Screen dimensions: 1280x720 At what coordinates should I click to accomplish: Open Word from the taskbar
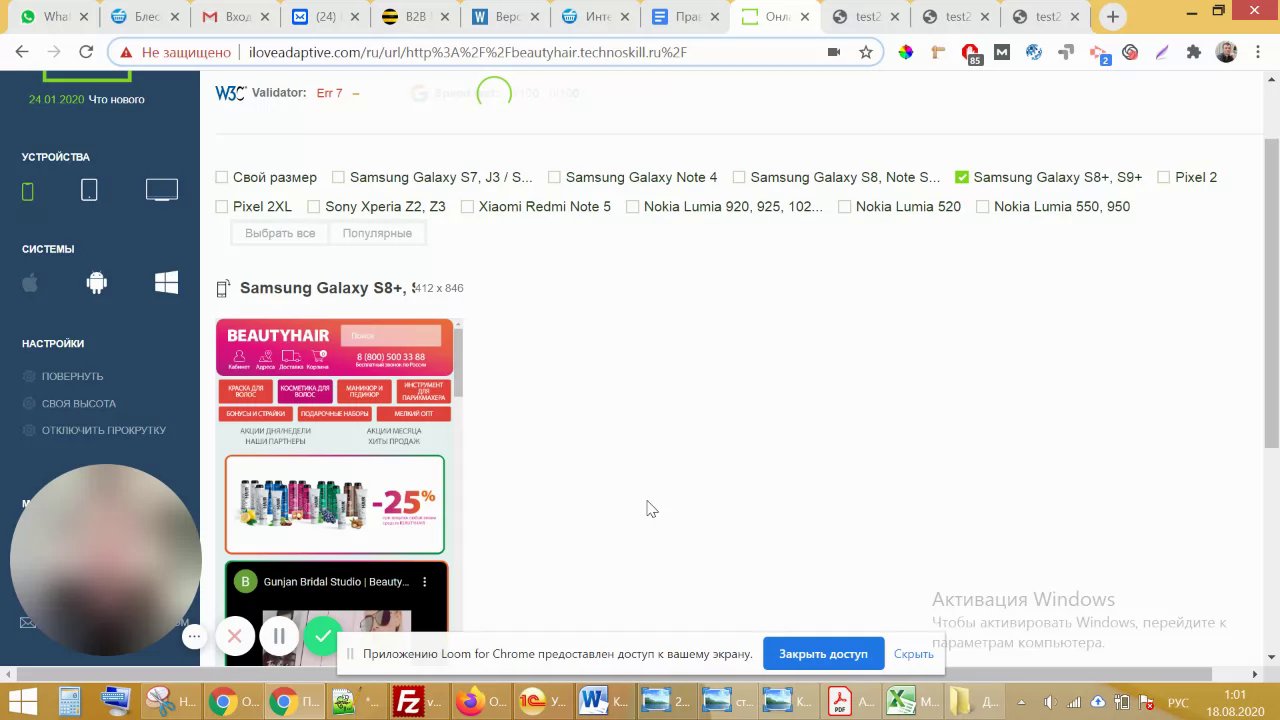click(594, 700)
